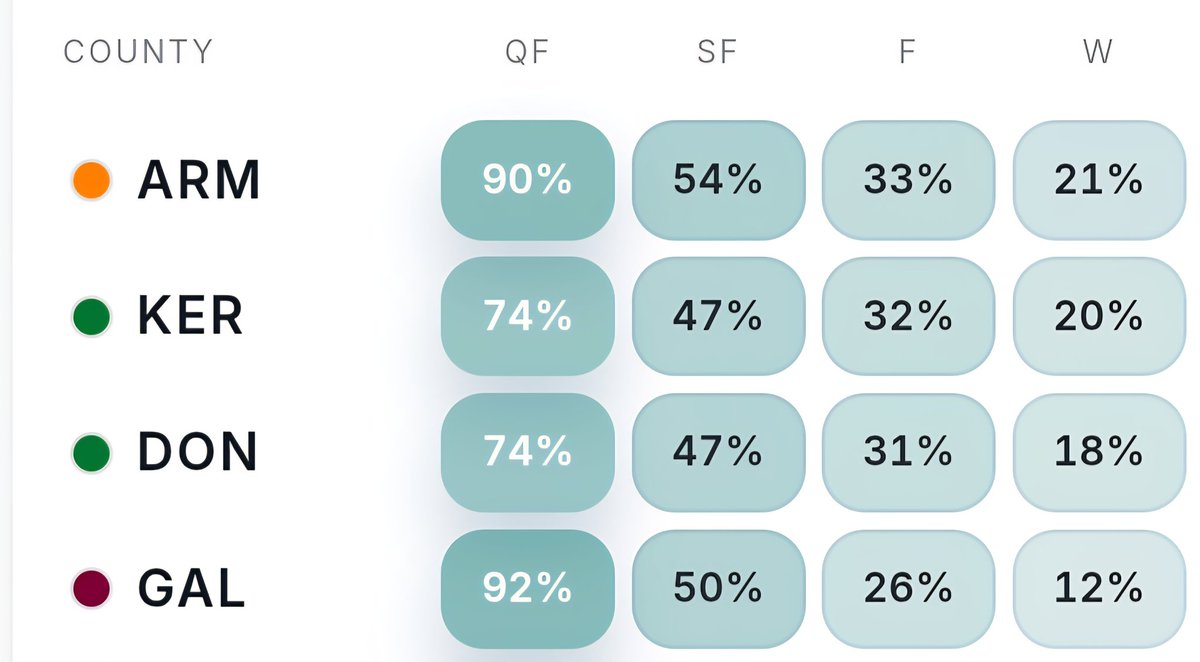Click the green dot beside DON
The height and width of the screenshot is (662, 1200).
click(x=91, y=453)
